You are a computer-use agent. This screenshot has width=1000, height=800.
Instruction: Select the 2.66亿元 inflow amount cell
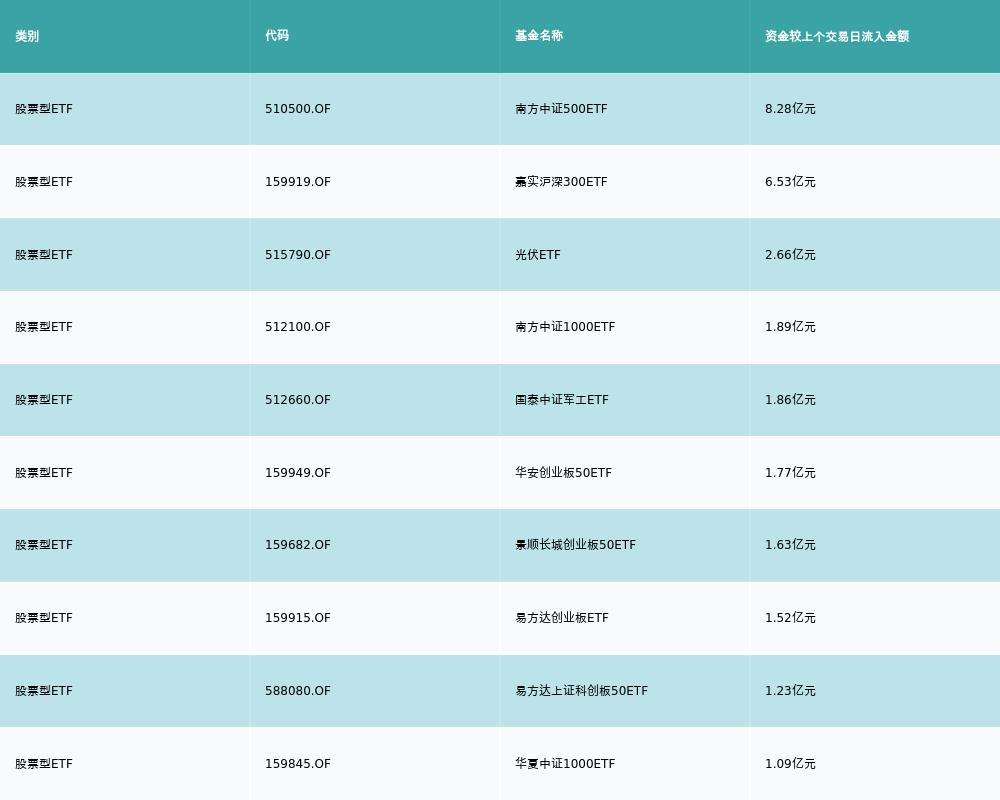pos(790,255)
